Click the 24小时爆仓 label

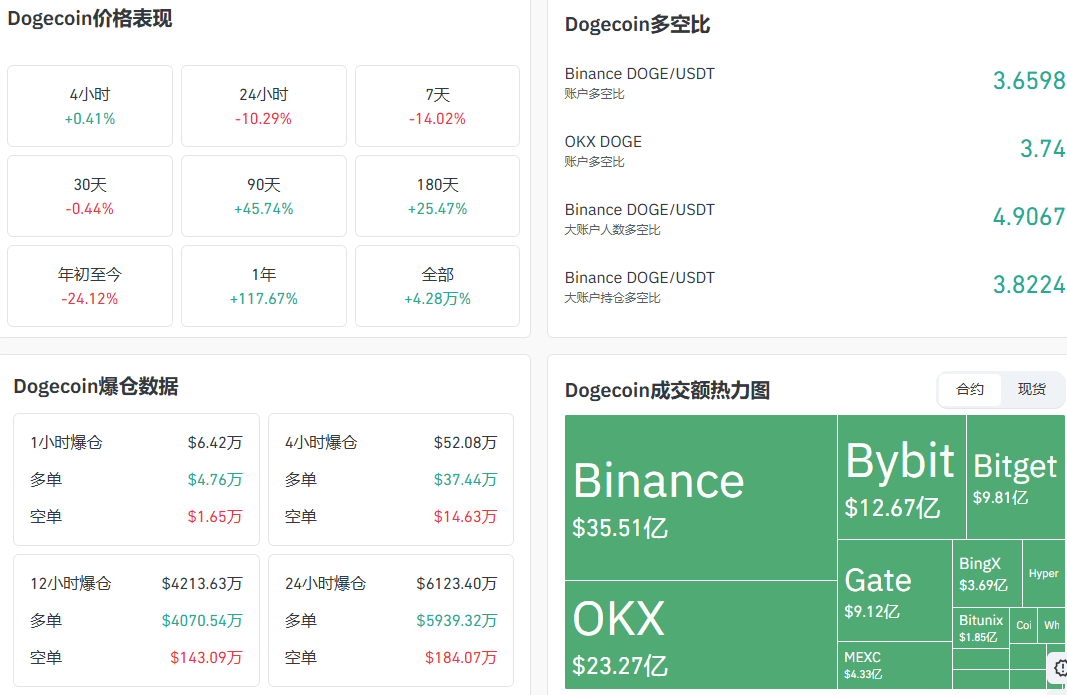pos(325,583)
